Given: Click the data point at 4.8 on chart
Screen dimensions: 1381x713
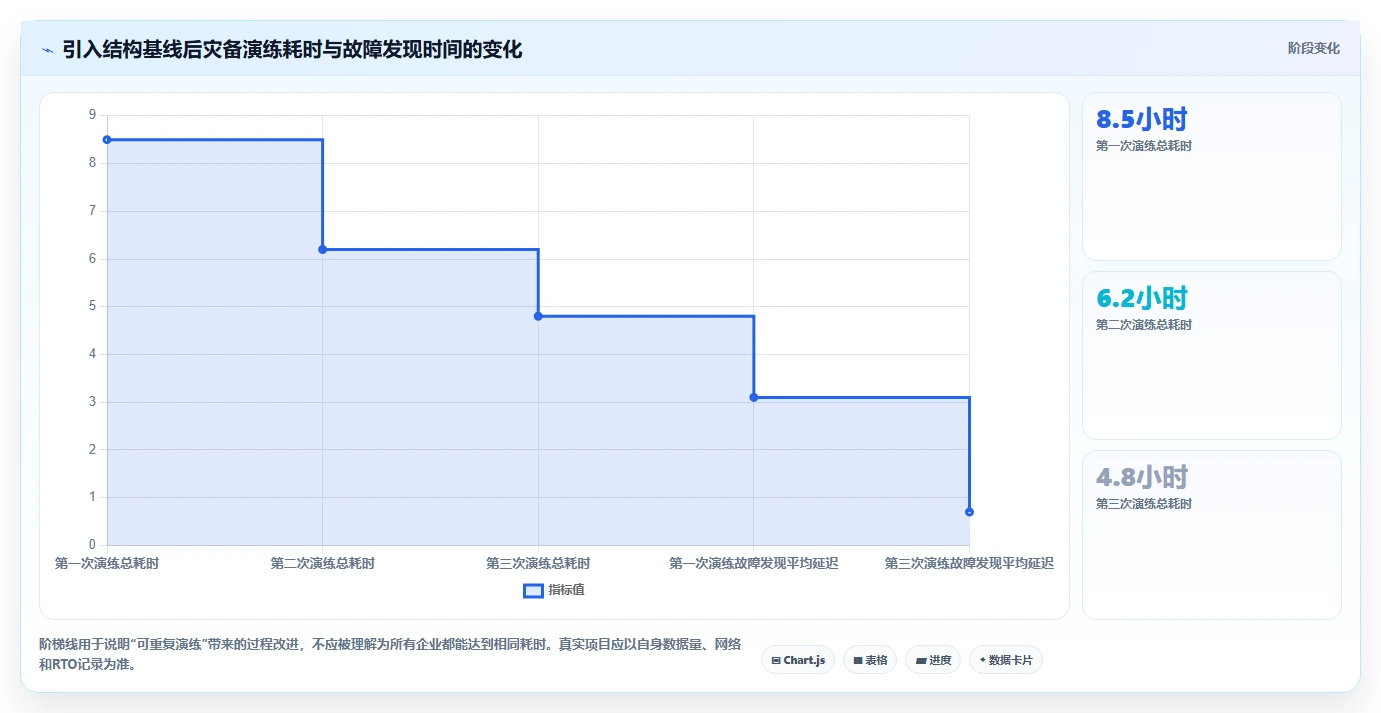Looking at the screenshot, I should (538, 316).
